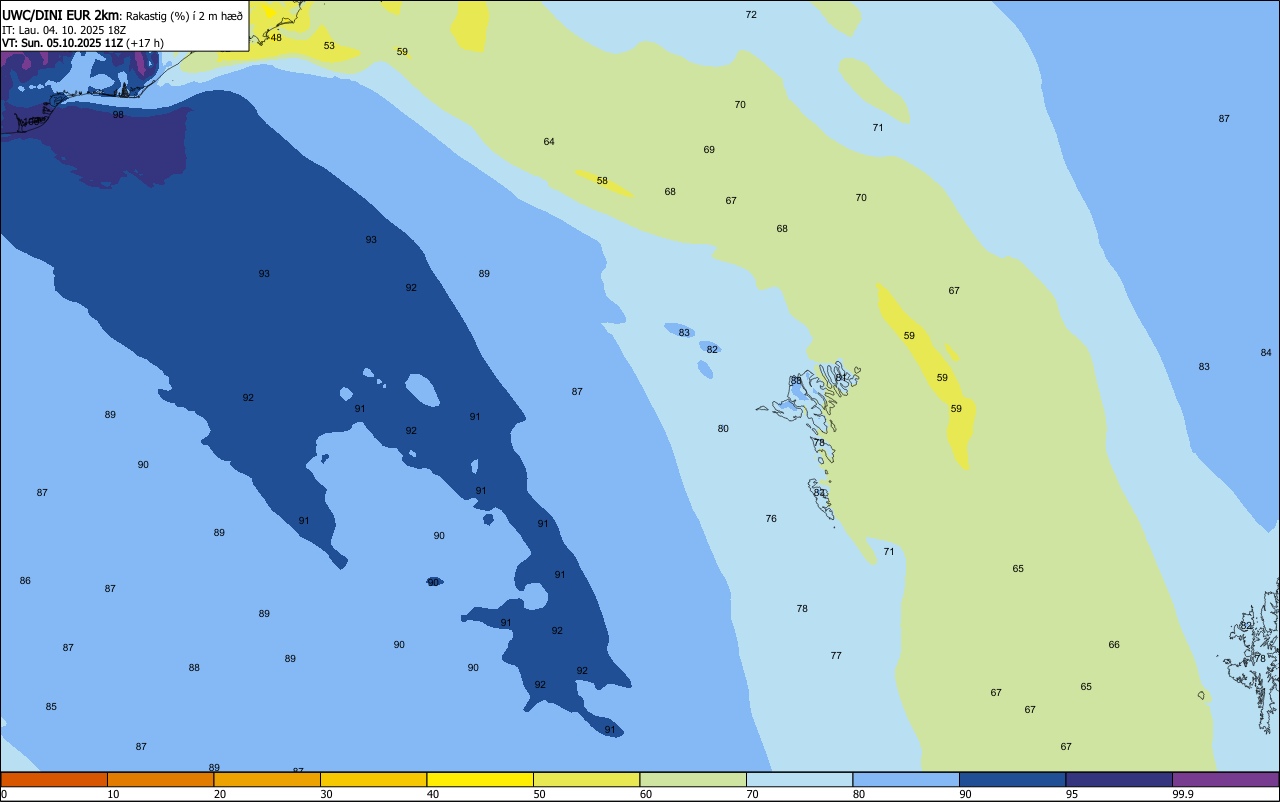
Task: Click the humidity value '69' on the map
Action: point(709,150)
